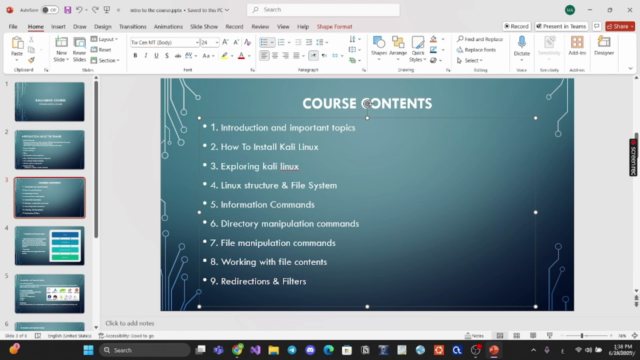Switch to Reading View icon
Screen dimensions: 640x360
(533, 336)
